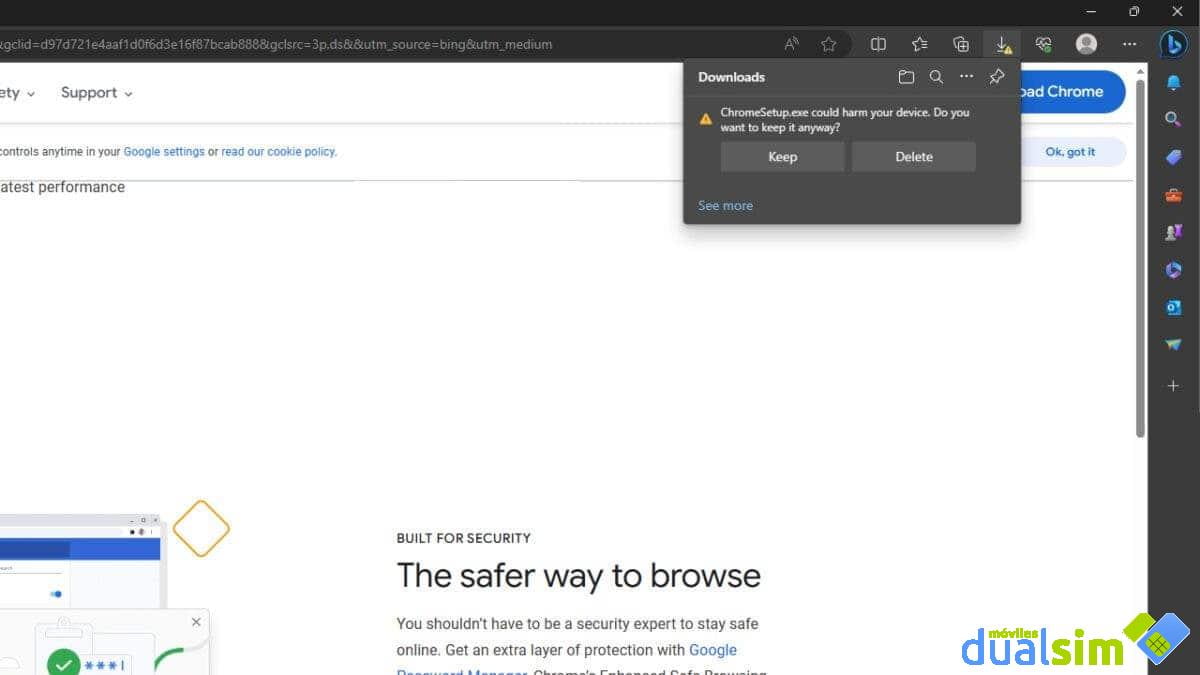Screen dimensions: 1200x675
Task: Click the warning triangle next to ChromeSetup.exe
Action: (706, 118)
